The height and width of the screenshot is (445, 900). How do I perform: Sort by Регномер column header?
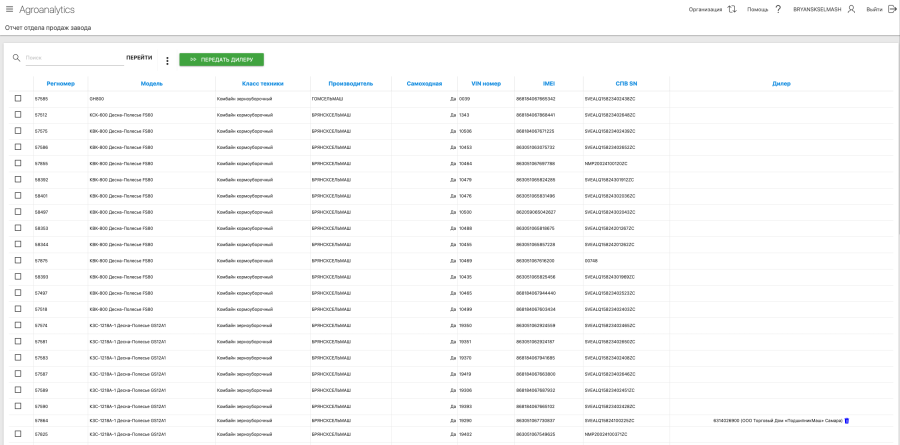point(61,84)
